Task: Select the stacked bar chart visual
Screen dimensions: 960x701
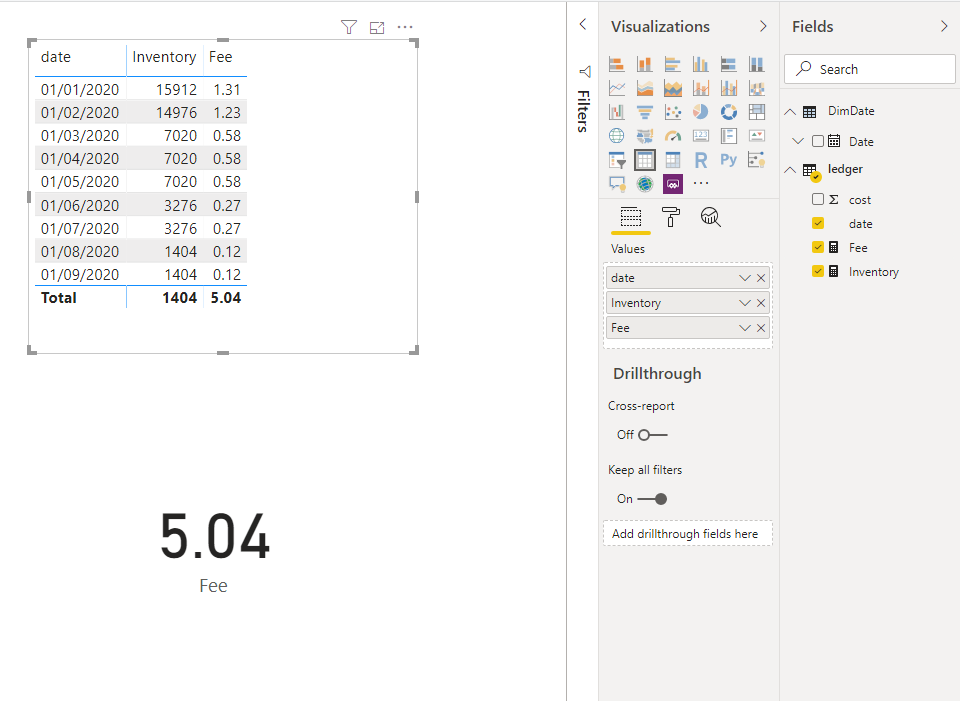Action: 617,64
